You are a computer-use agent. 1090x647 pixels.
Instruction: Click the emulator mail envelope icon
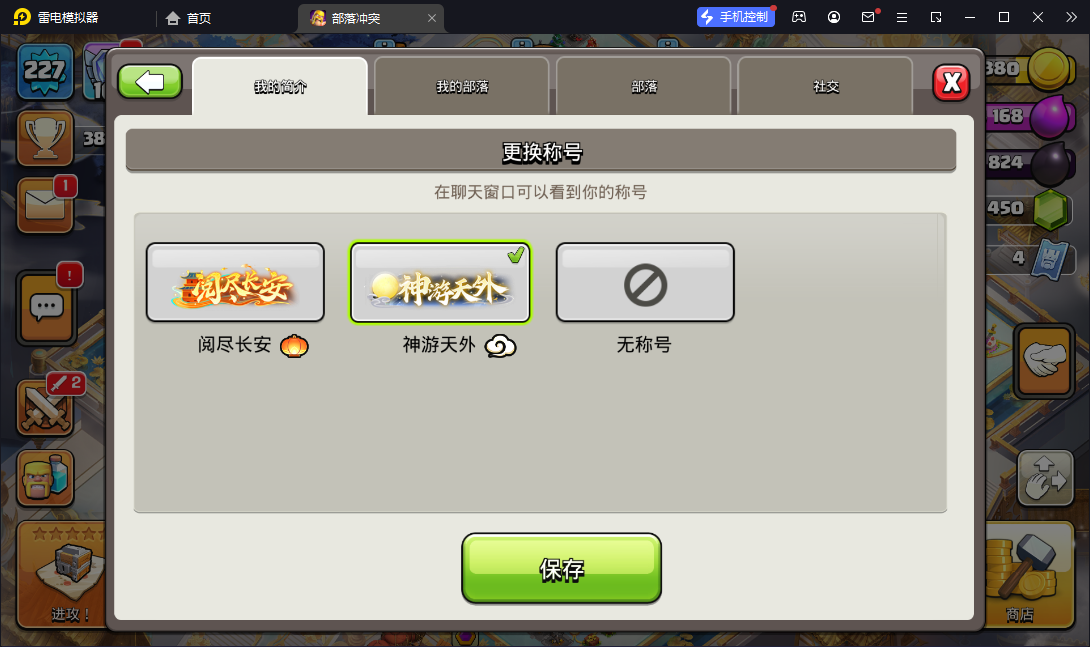coord(868,17)
